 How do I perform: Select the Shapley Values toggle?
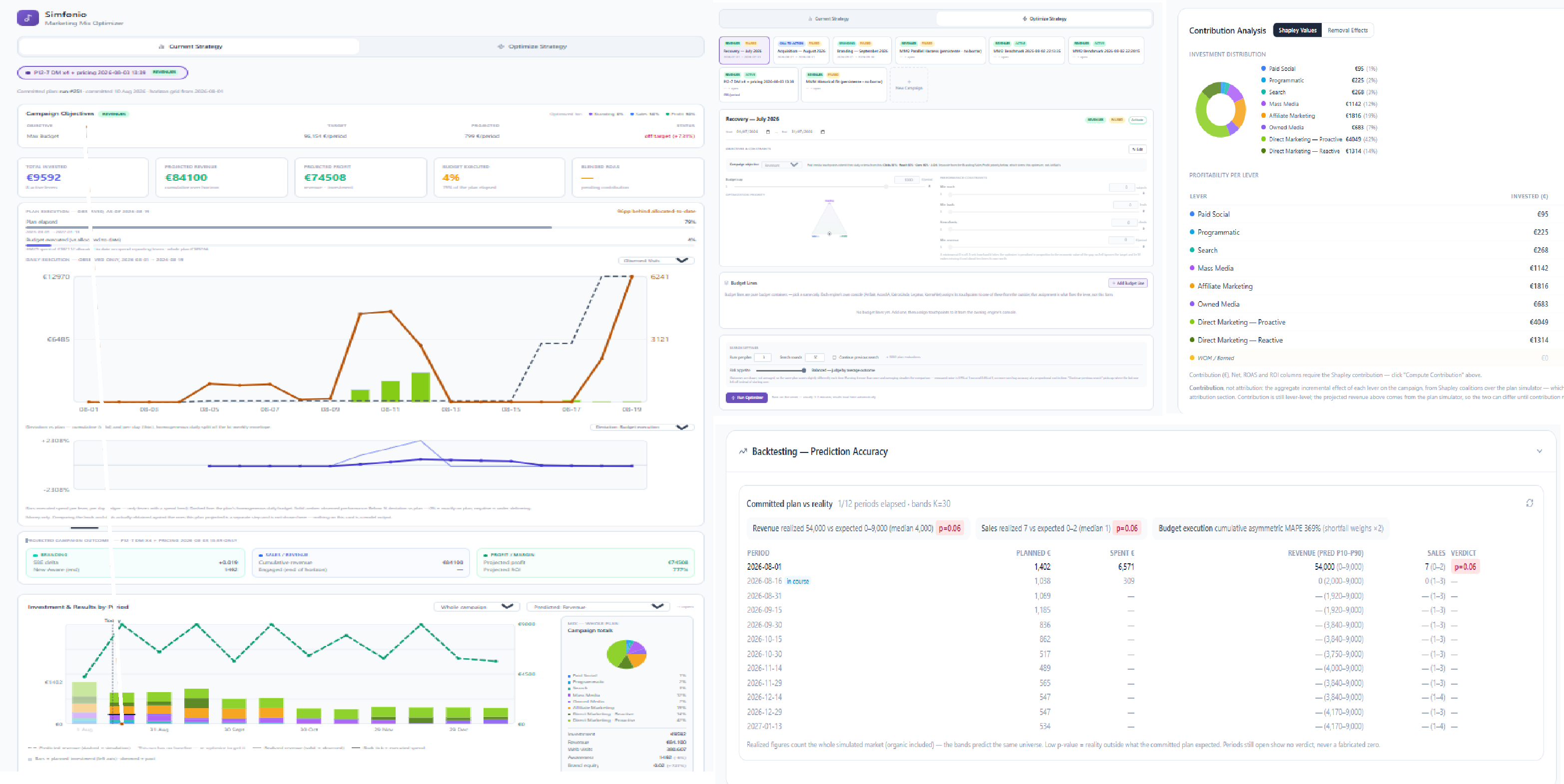coord(1297,30)
